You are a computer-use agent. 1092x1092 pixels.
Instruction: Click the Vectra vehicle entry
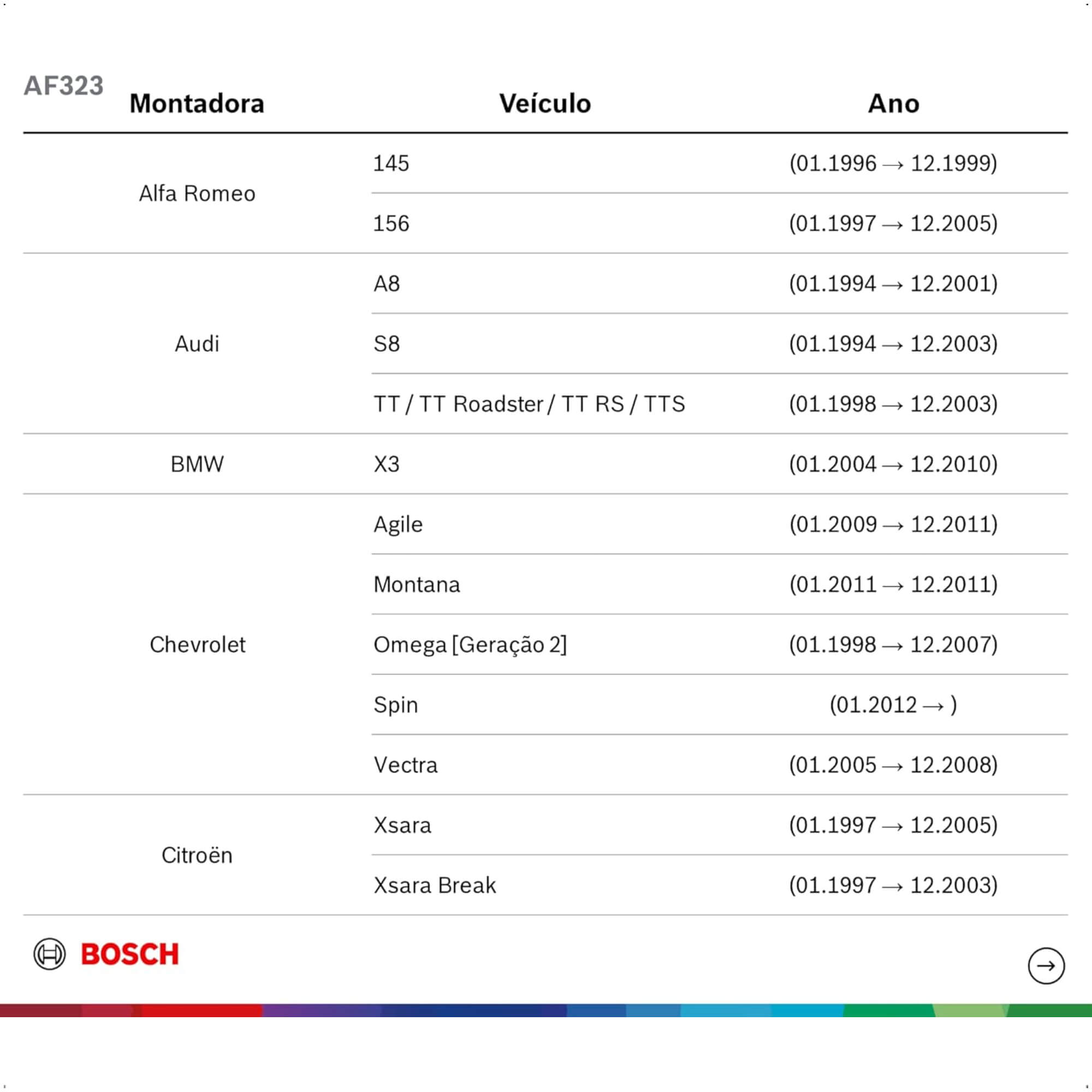(405, 765)
